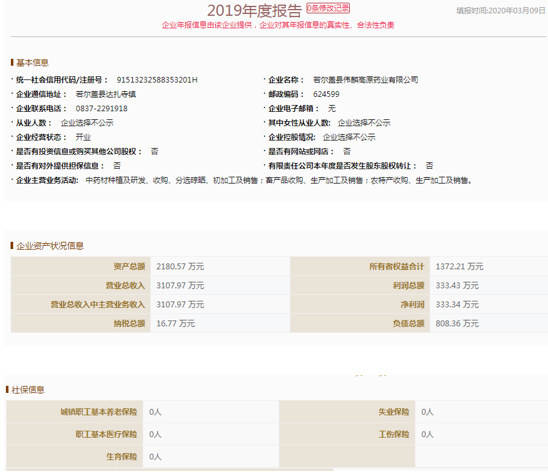Click the 企业资产状况信息 section heading
Image resolution: width=548 pixels, height=473 pixels.
(50, 246)
